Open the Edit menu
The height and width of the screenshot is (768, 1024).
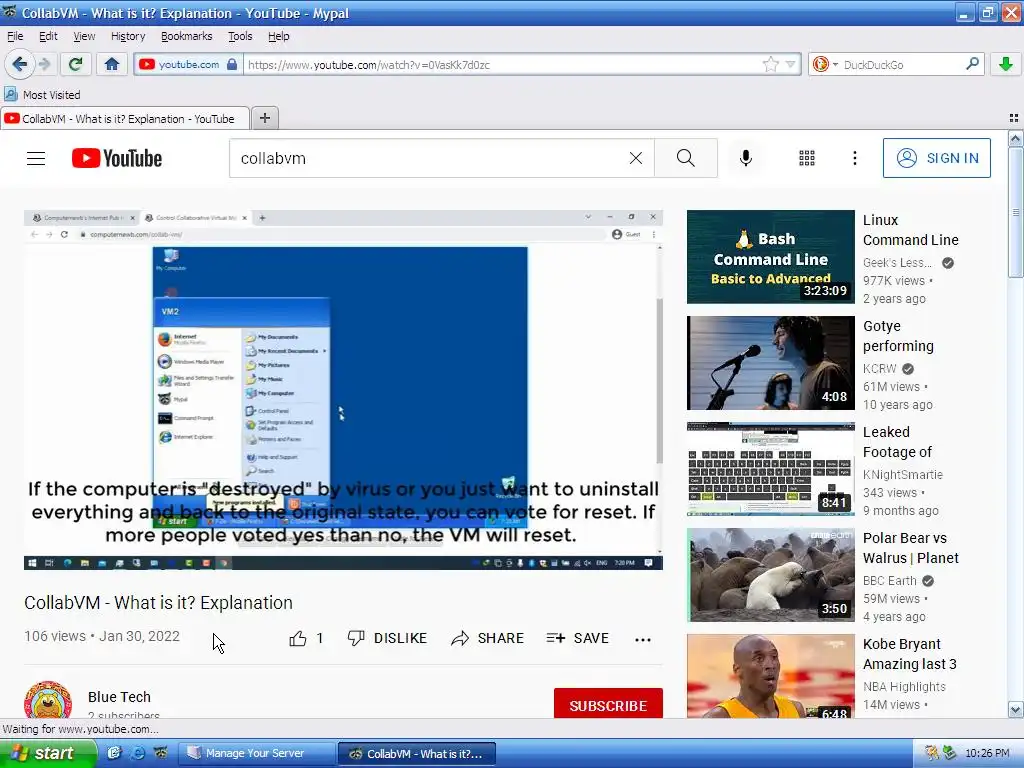coord(48,36)
